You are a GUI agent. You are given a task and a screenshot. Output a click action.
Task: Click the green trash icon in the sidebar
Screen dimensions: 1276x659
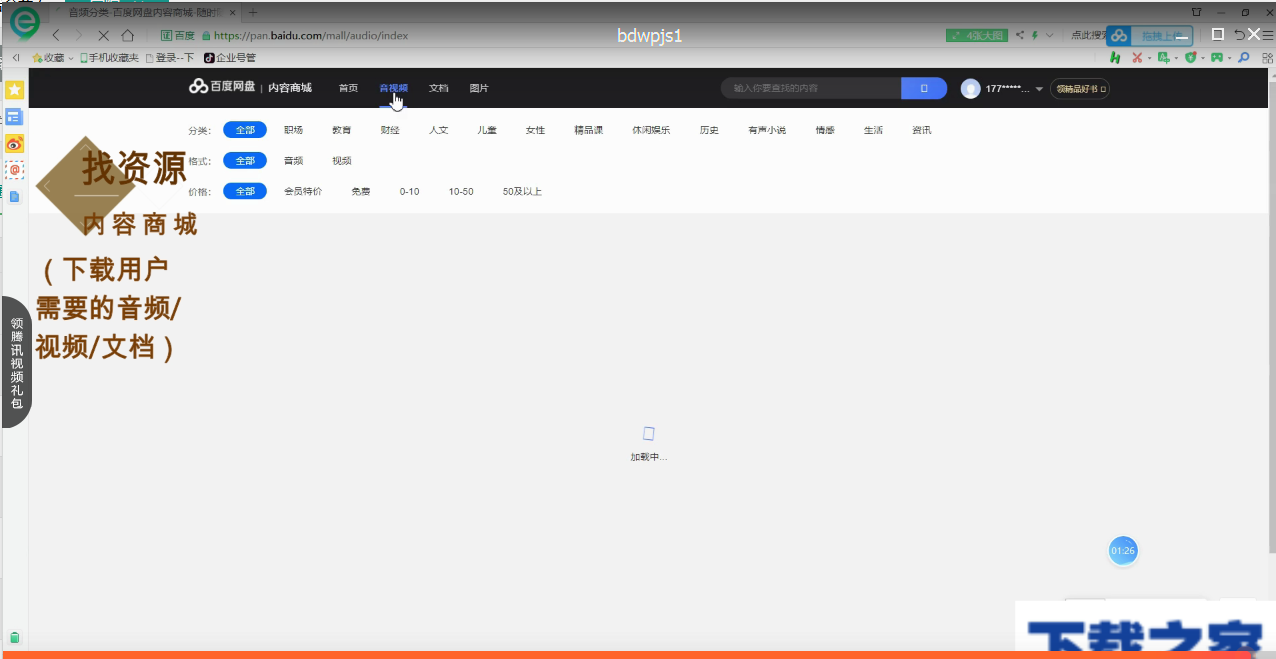point(14,638)
